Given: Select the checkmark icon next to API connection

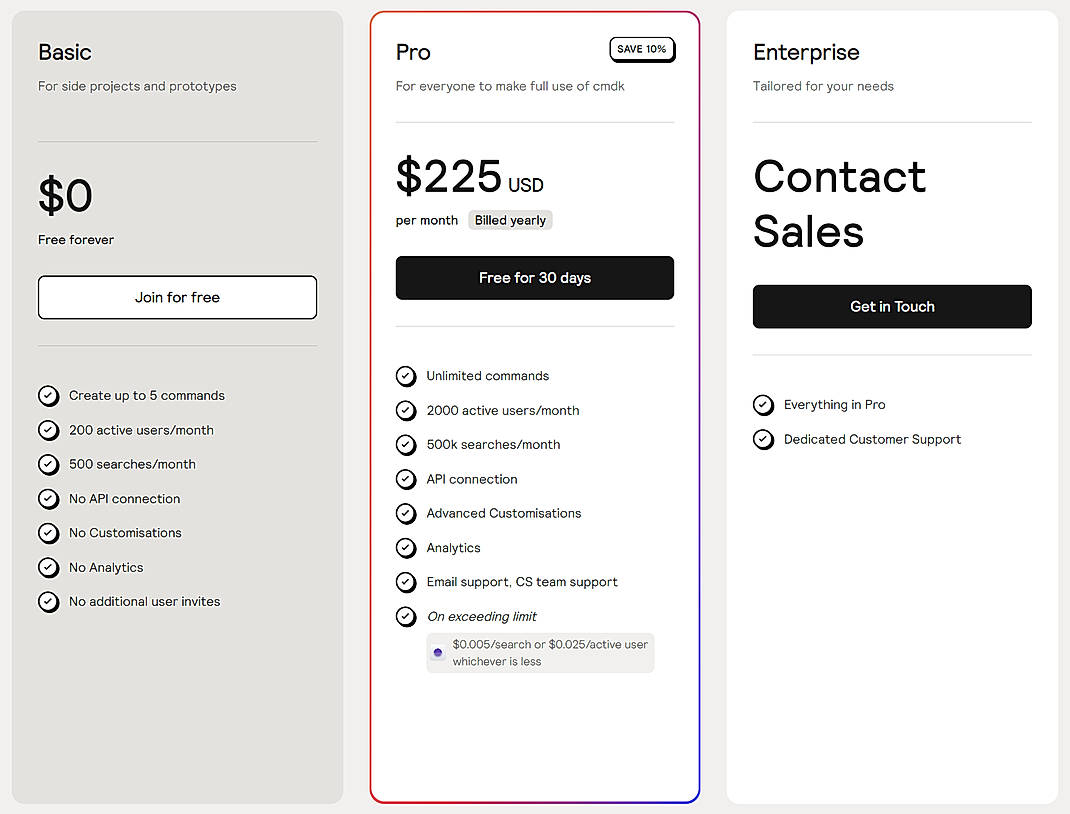Looking at the screenshot, I should click(x=406, y=479).
